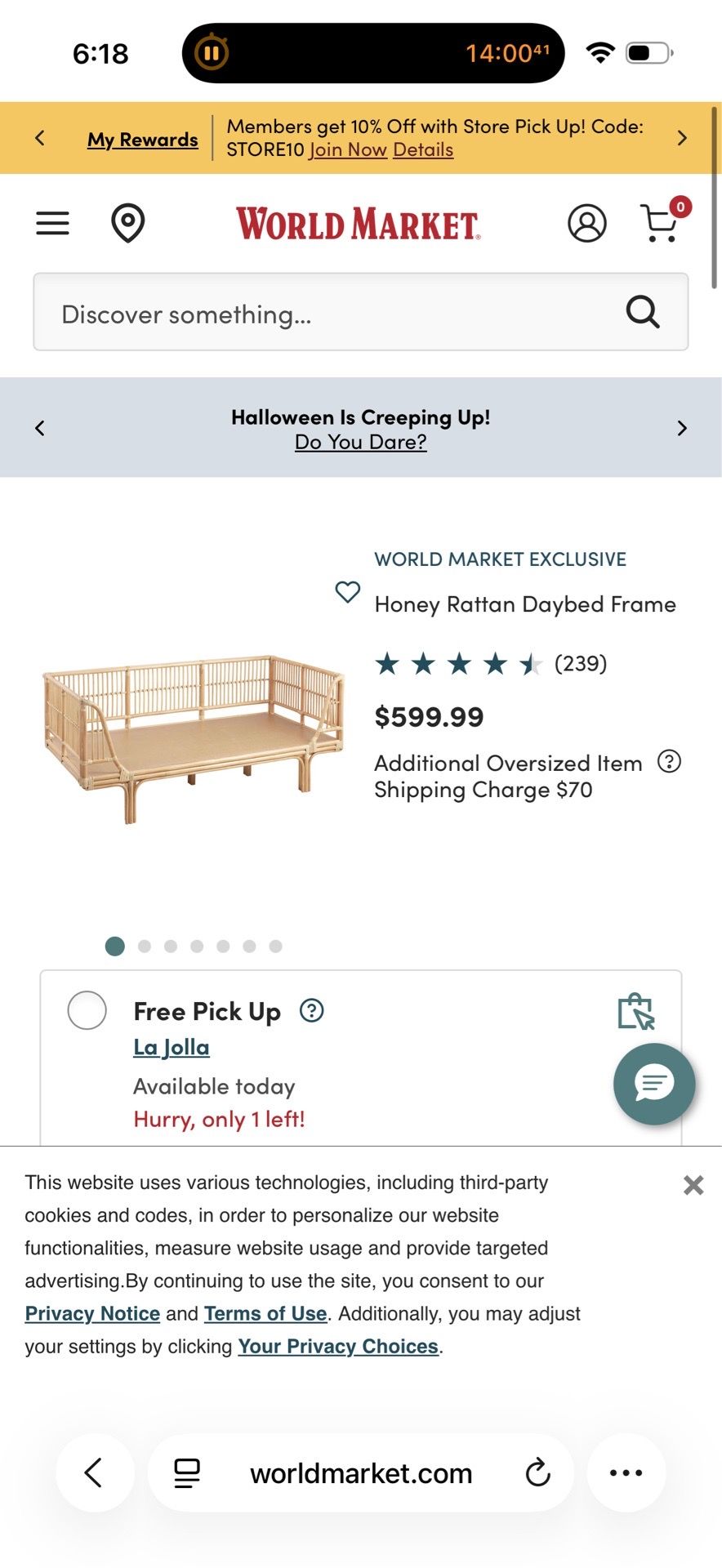The height and width of the screenshot is (1568, 722).
Task: Tap the search magnifier icon
Action: click(642, 312)
